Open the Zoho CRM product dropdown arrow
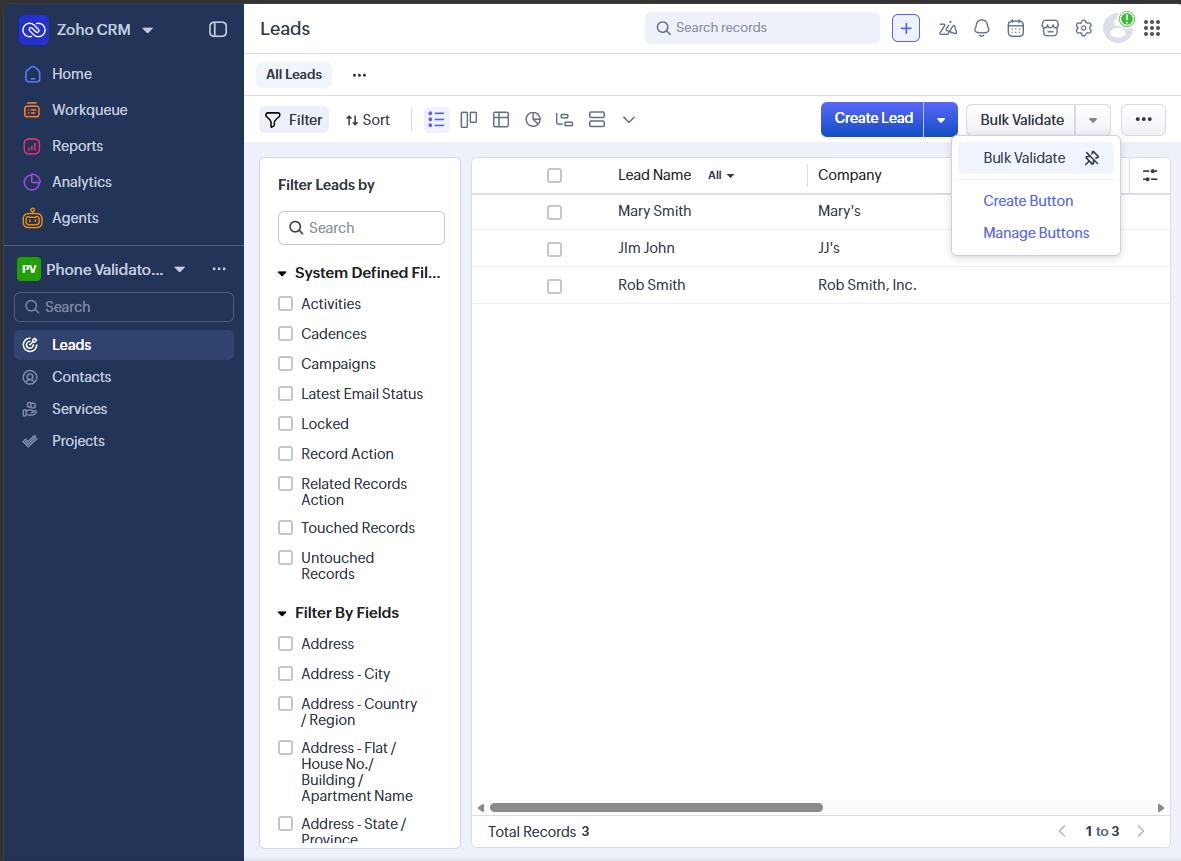1181x861 pixels. [148, 30]
